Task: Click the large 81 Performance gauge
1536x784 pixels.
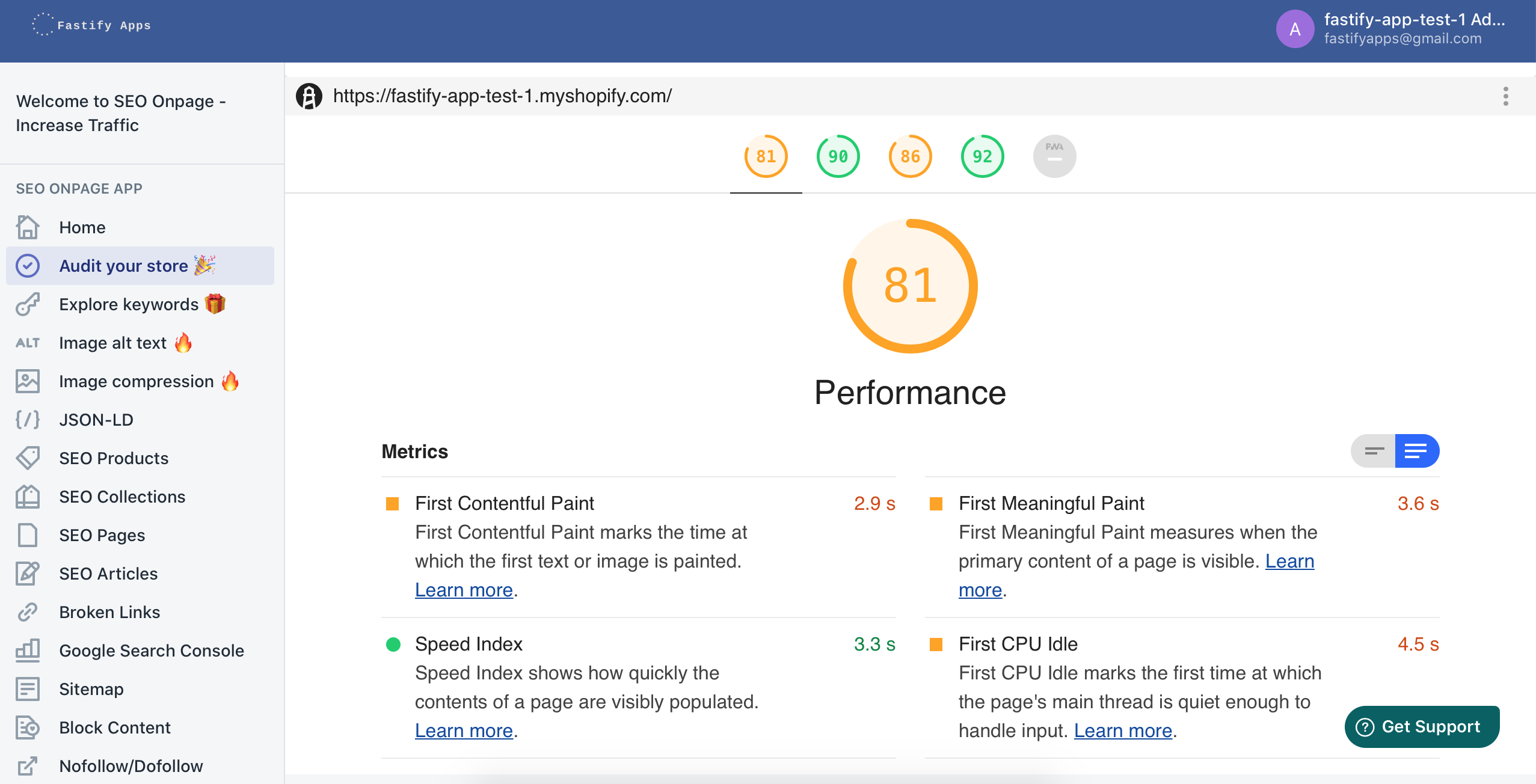Action: point(910,286)
